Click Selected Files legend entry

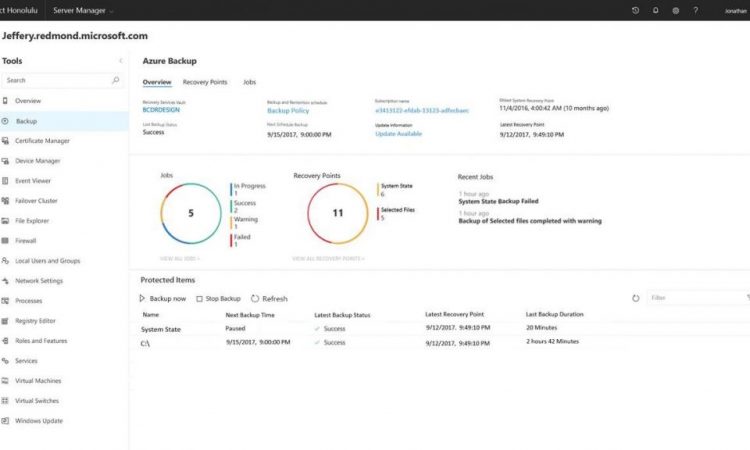click(x=396, y=213)
